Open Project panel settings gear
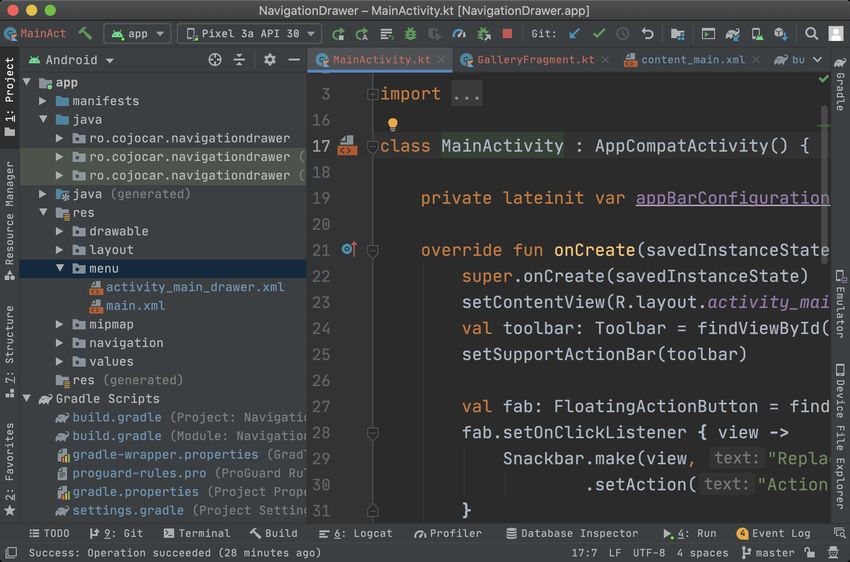850x562 pixels. (x=269, y=60)
